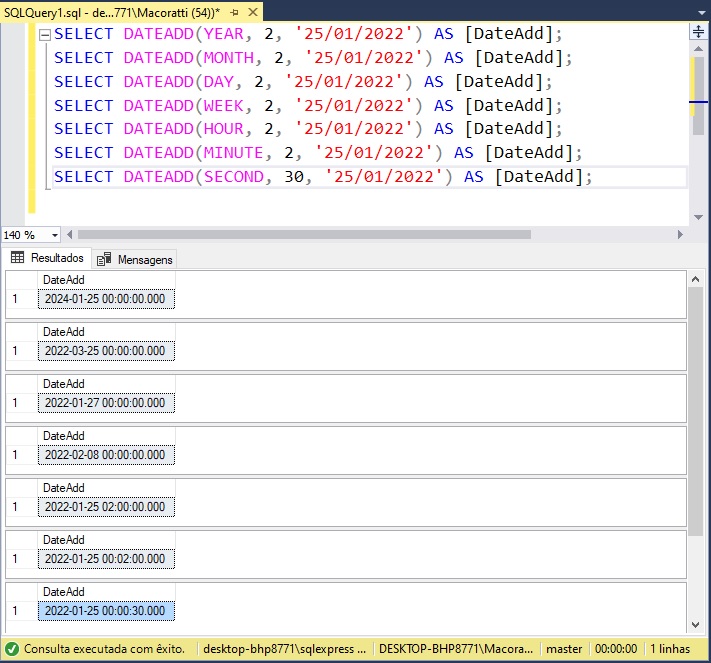The height and width of the screenshot is (663, 711).
Task: Switch to the Resultados tab
Action: click(x=47, y=258)
